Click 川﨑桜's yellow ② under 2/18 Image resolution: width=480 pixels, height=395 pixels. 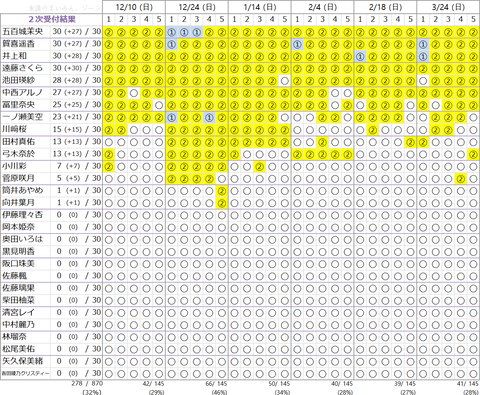(373, 130)
